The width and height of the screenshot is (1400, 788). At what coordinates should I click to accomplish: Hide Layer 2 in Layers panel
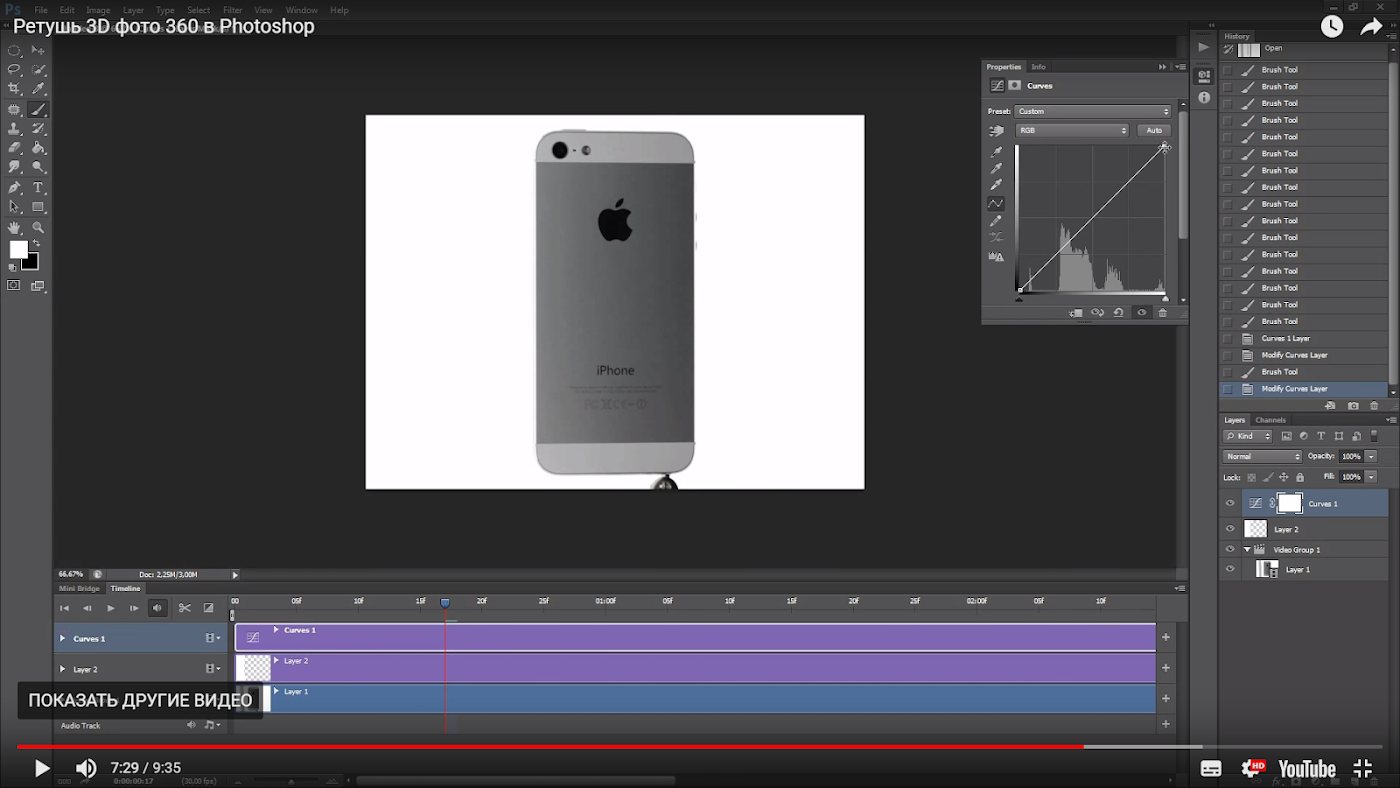[1230, 529]
